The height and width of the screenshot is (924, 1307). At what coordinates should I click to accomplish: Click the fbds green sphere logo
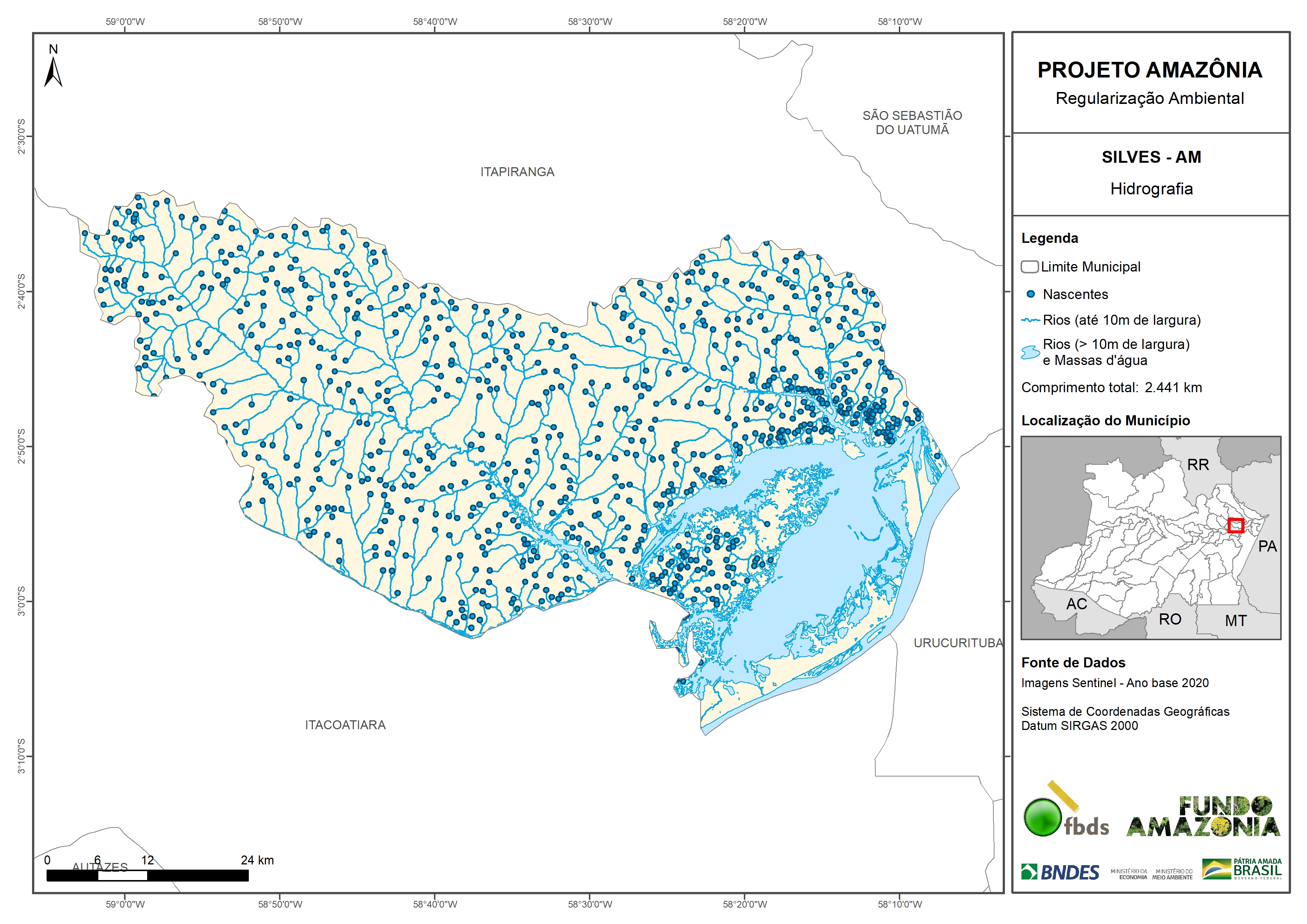1043,817
